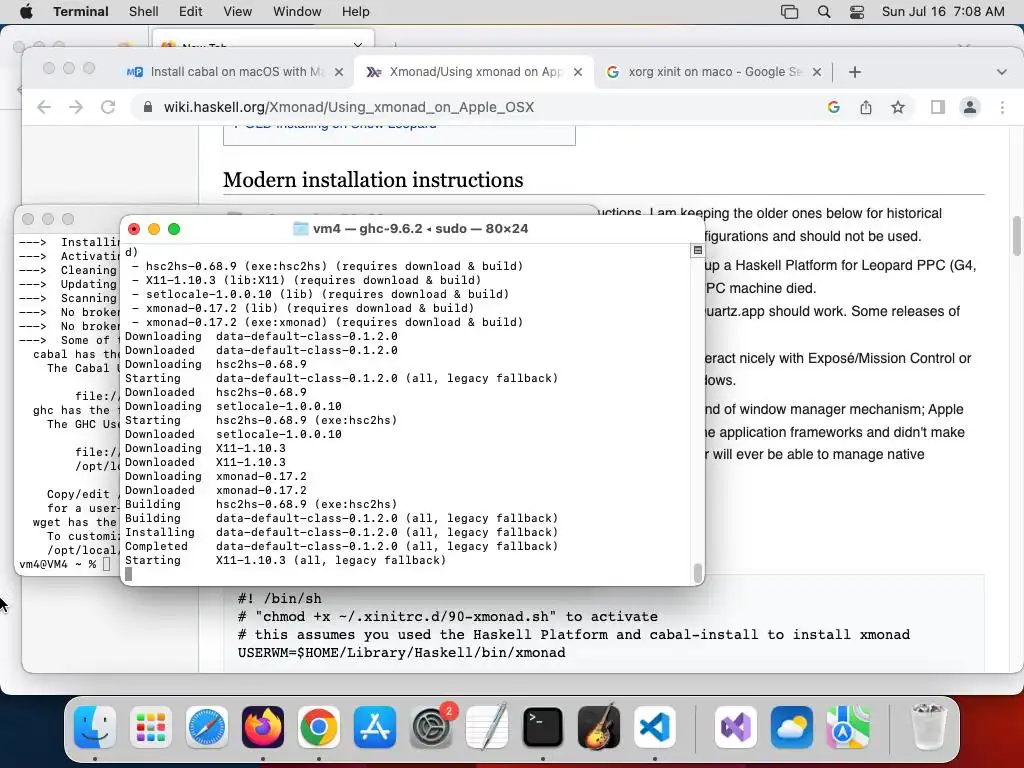Open Terminal from the Dock

pyautogui.click(x=543, y=727)
